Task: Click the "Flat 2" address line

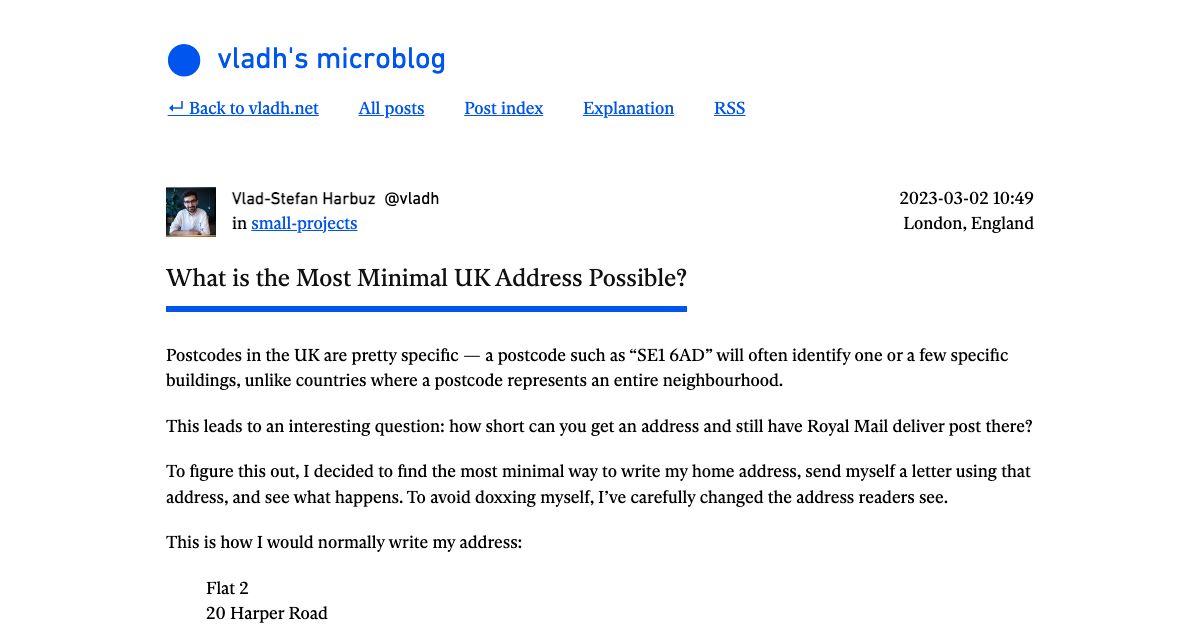Action: tap(228, 588)
